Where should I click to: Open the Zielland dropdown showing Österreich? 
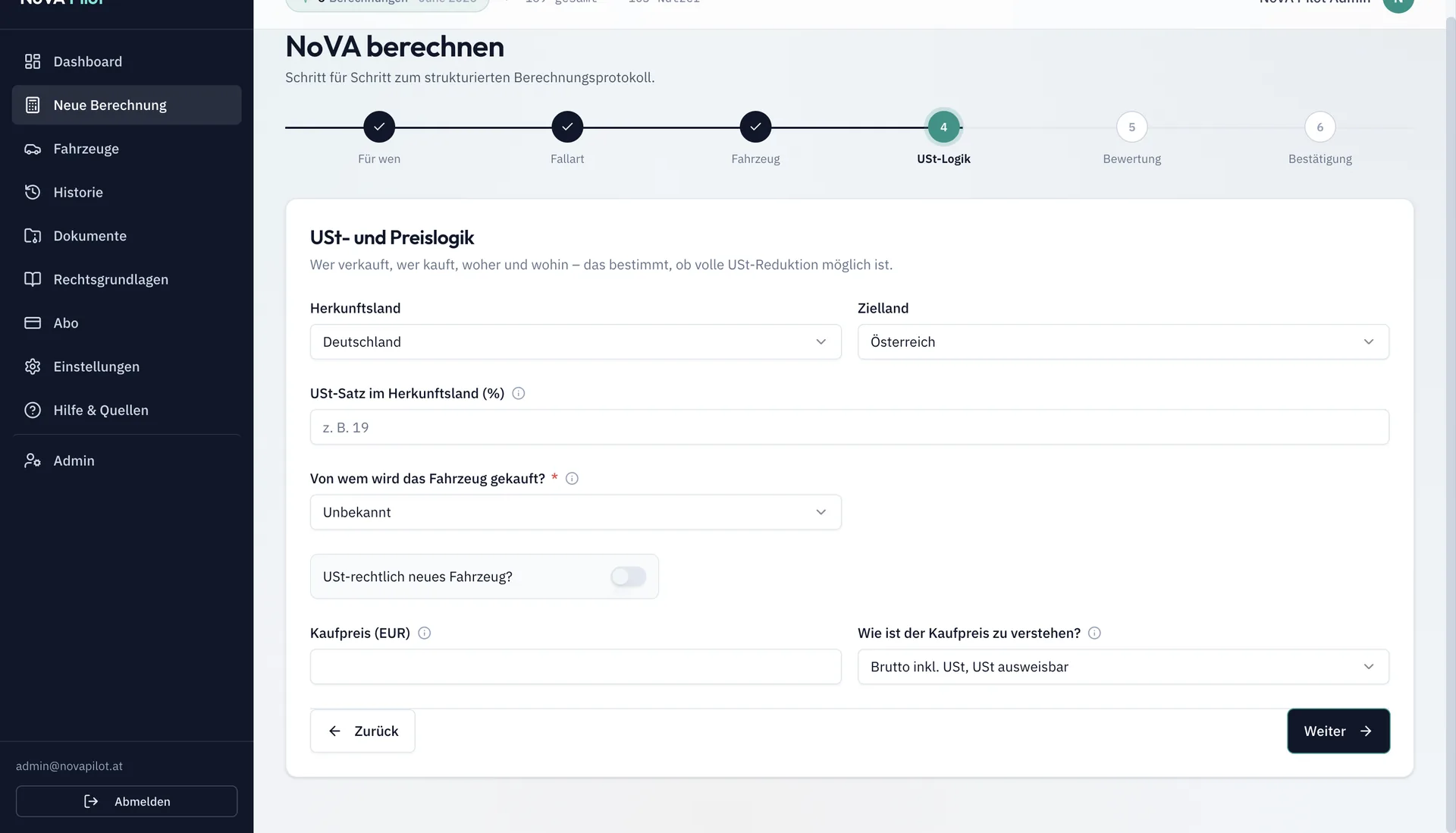tap(1123, 342)
